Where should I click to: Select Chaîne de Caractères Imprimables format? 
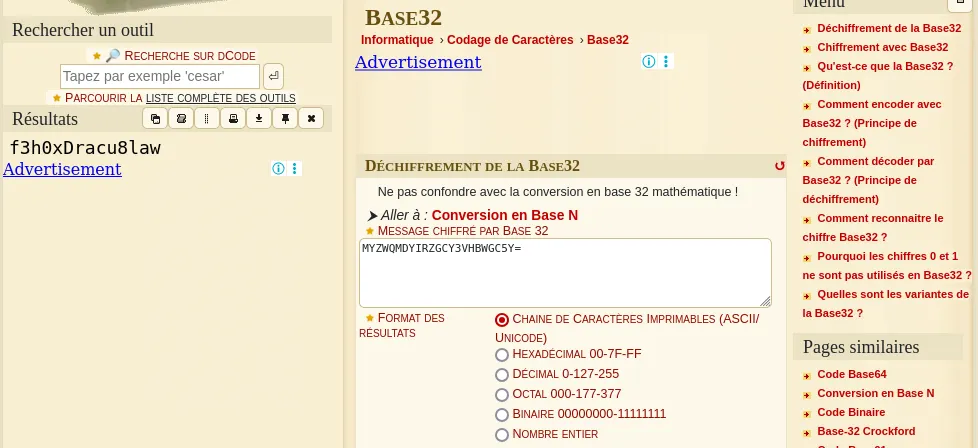[501, 319]
